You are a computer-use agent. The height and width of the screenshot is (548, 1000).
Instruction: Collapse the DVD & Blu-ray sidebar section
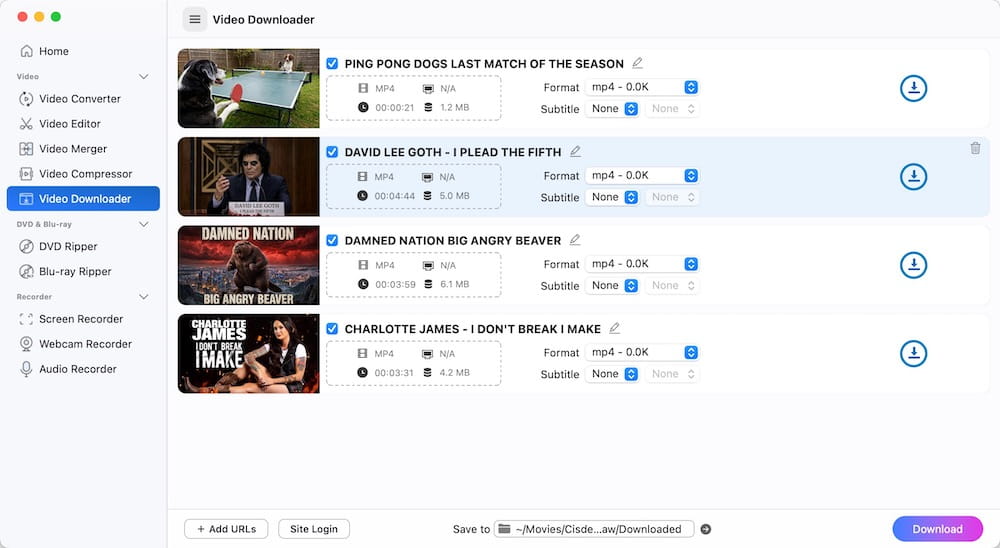coord(143,225)
